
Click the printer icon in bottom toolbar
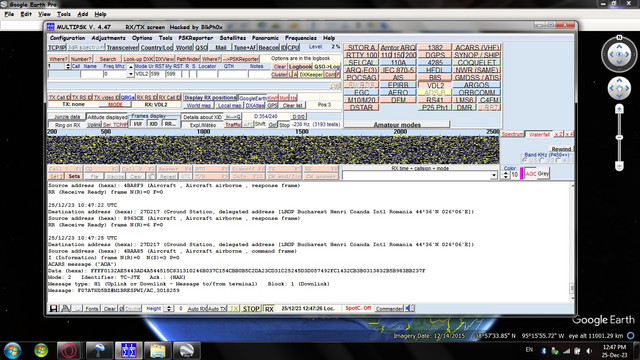[x=65, y=309]
